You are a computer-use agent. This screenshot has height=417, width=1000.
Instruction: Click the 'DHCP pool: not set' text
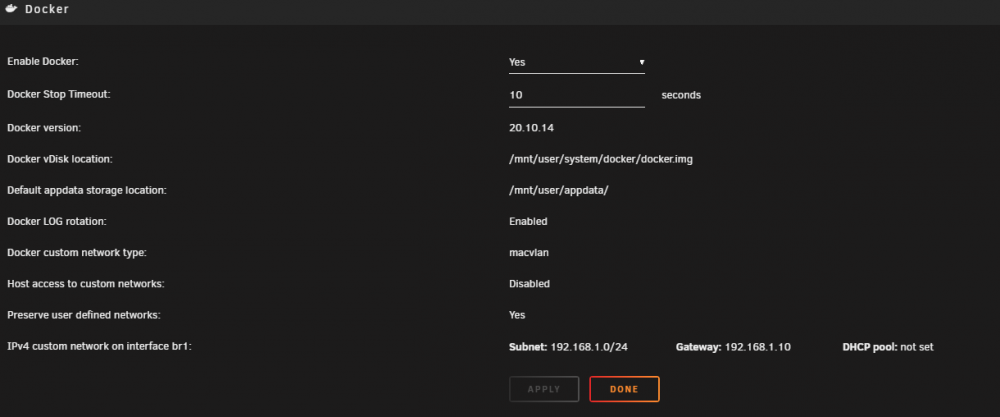[x=888, y=347]
